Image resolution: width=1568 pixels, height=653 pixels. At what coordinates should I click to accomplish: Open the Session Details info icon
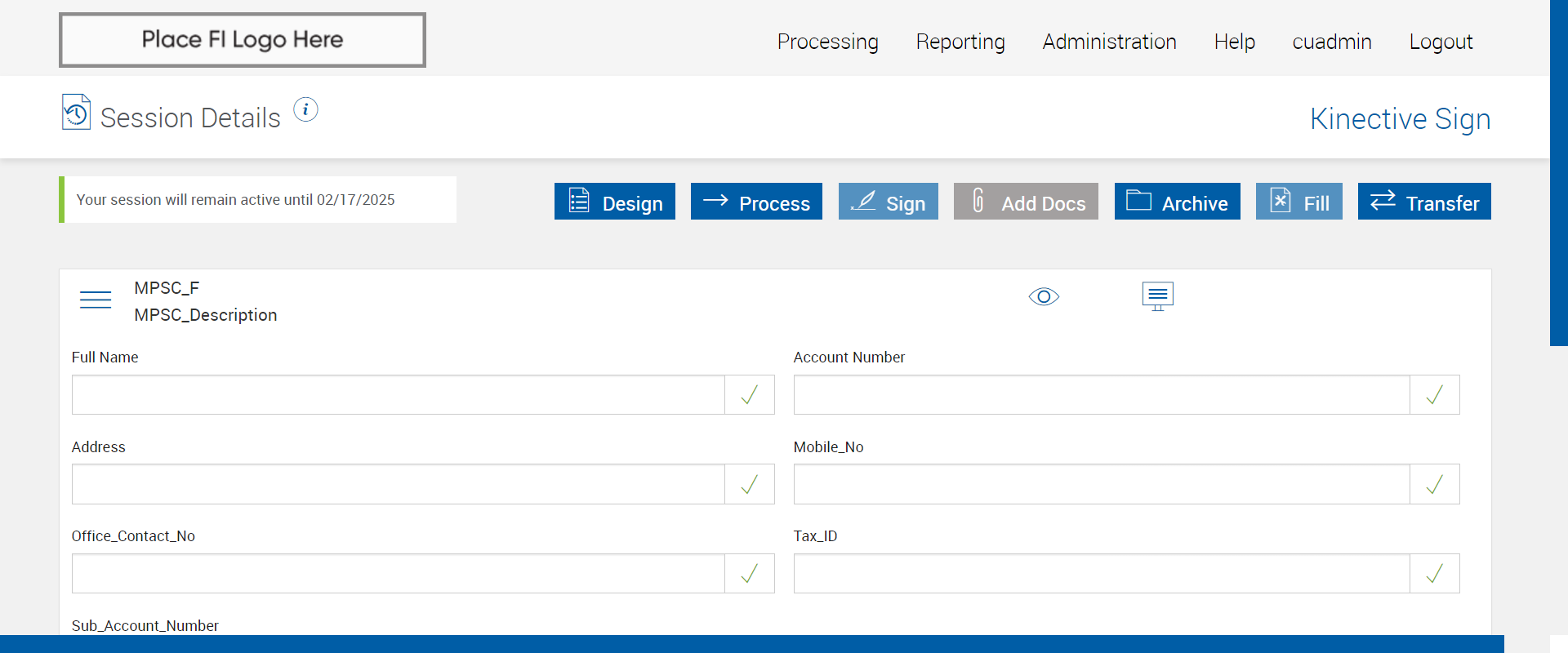pos(305,109)
